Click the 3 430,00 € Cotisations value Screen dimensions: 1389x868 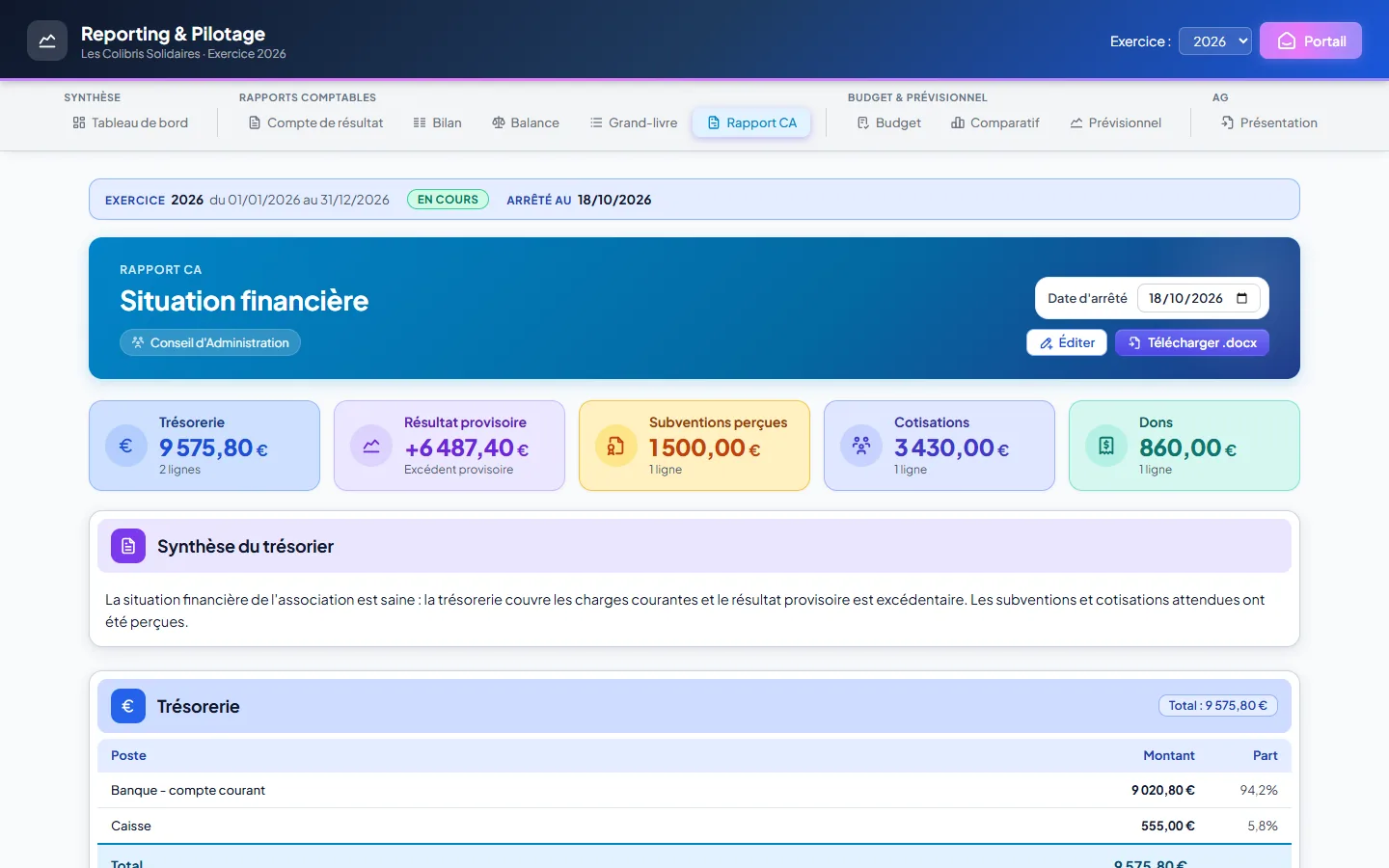(952, 448)
